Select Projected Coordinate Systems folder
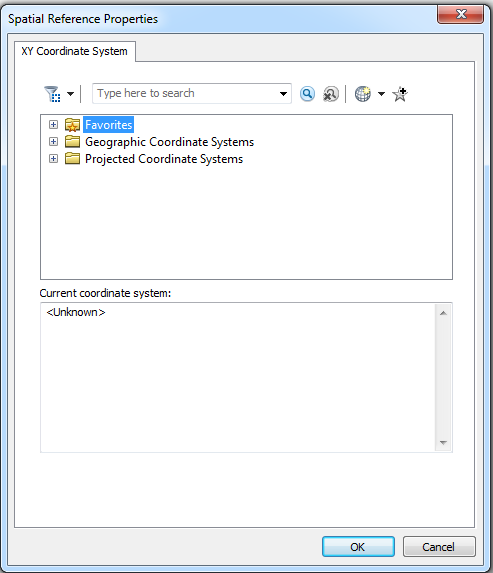The height and width of the screenshot is (573, 493). pos(164,159)
